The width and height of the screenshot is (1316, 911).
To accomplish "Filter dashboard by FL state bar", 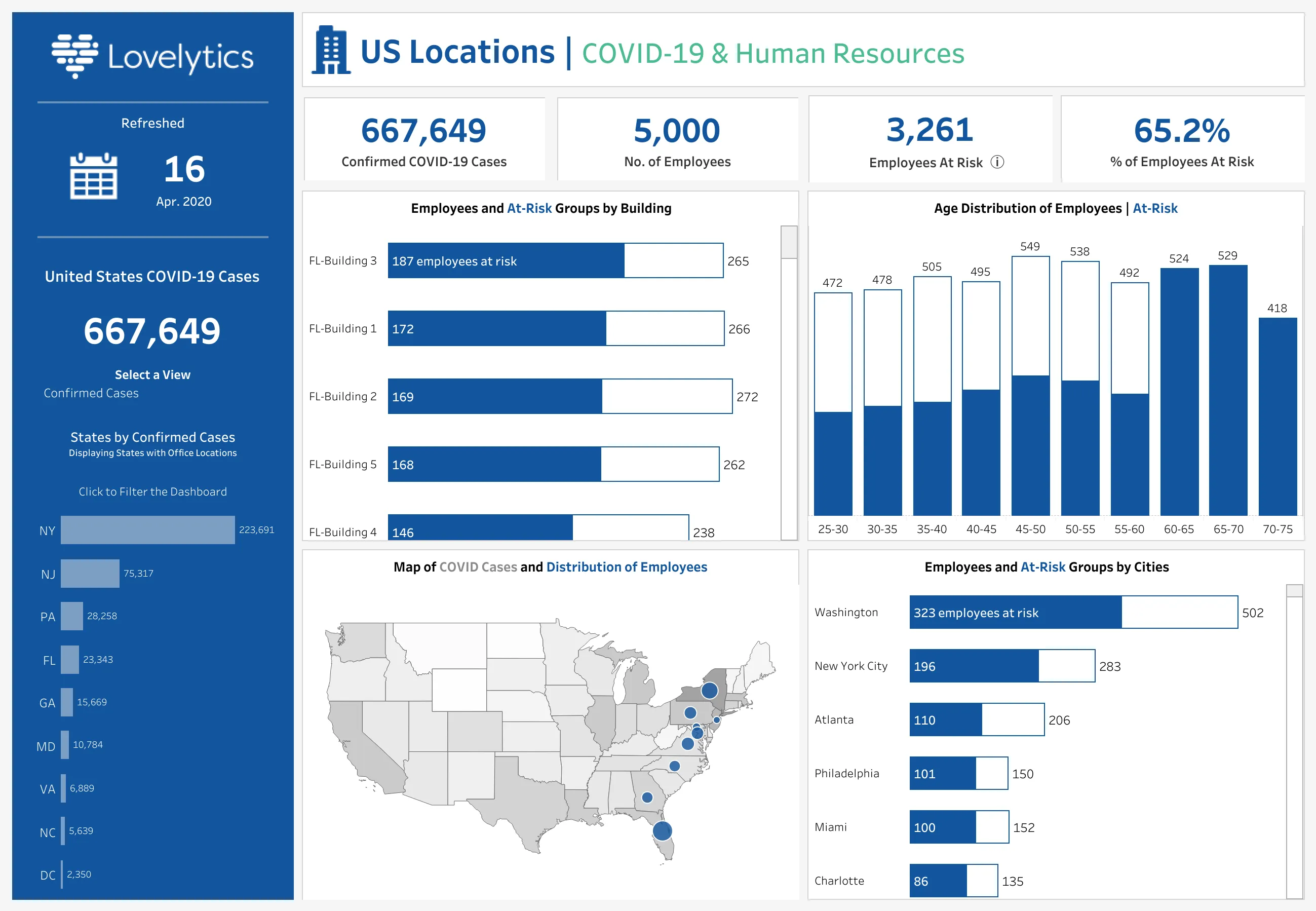I will (x=69, y=660).
